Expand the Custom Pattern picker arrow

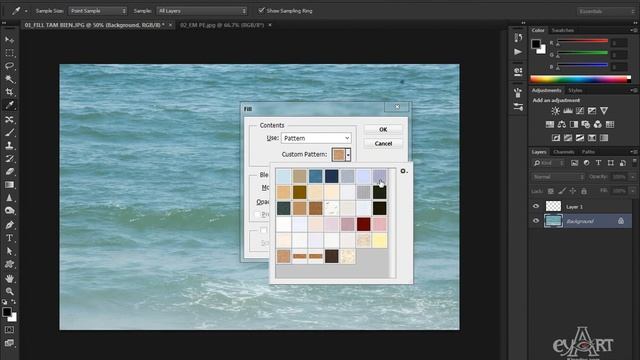pos(348,155)
